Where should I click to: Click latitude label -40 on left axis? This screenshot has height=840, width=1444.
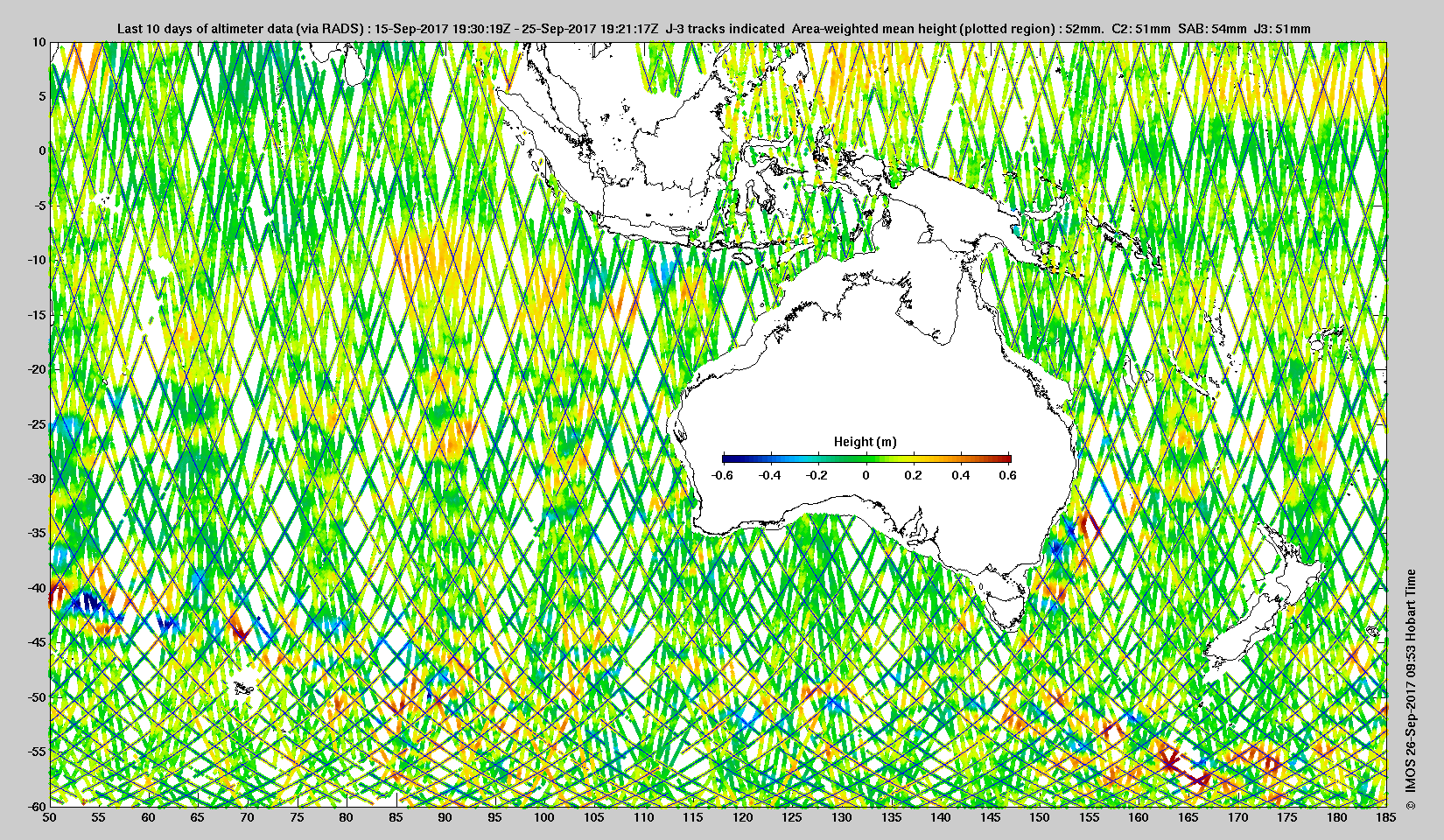coord(37,587)
